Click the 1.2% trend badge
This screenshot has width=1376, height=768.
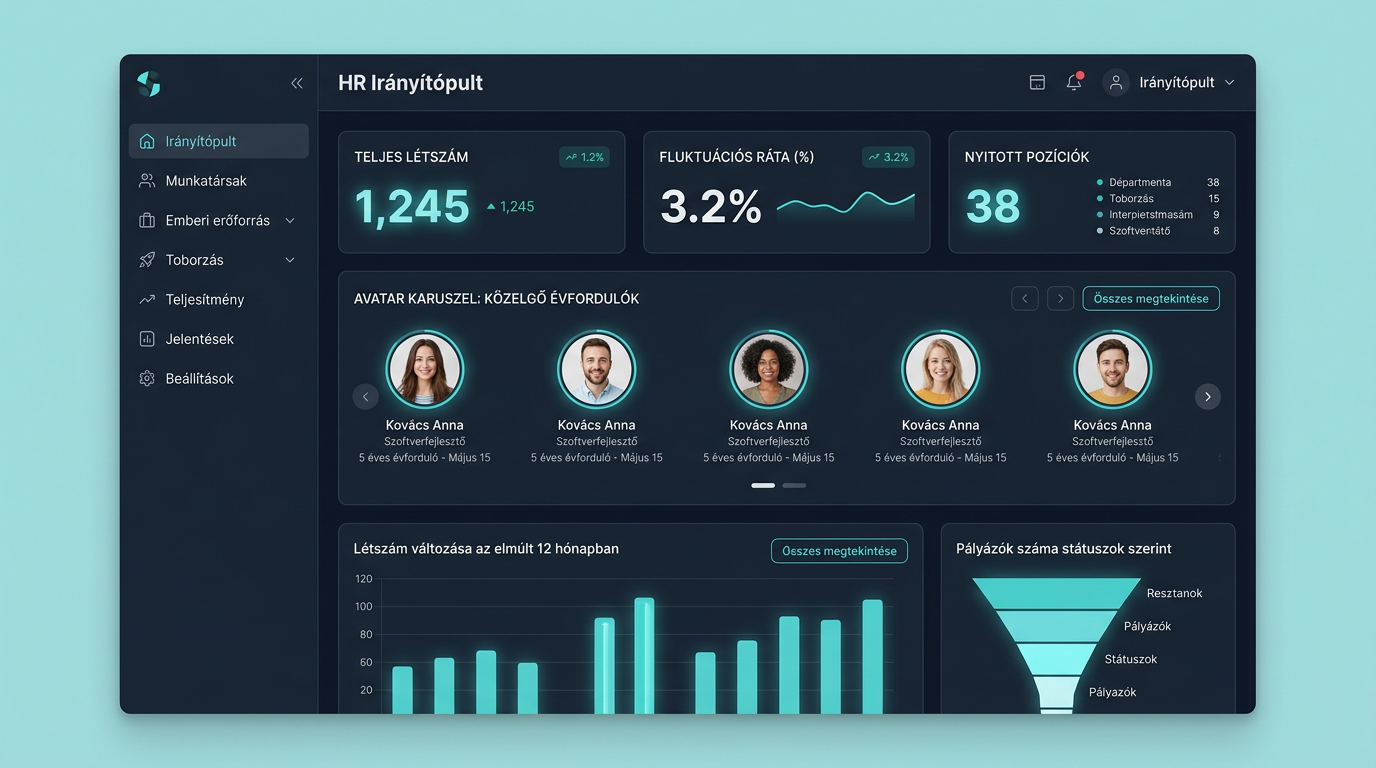point(585,157)
